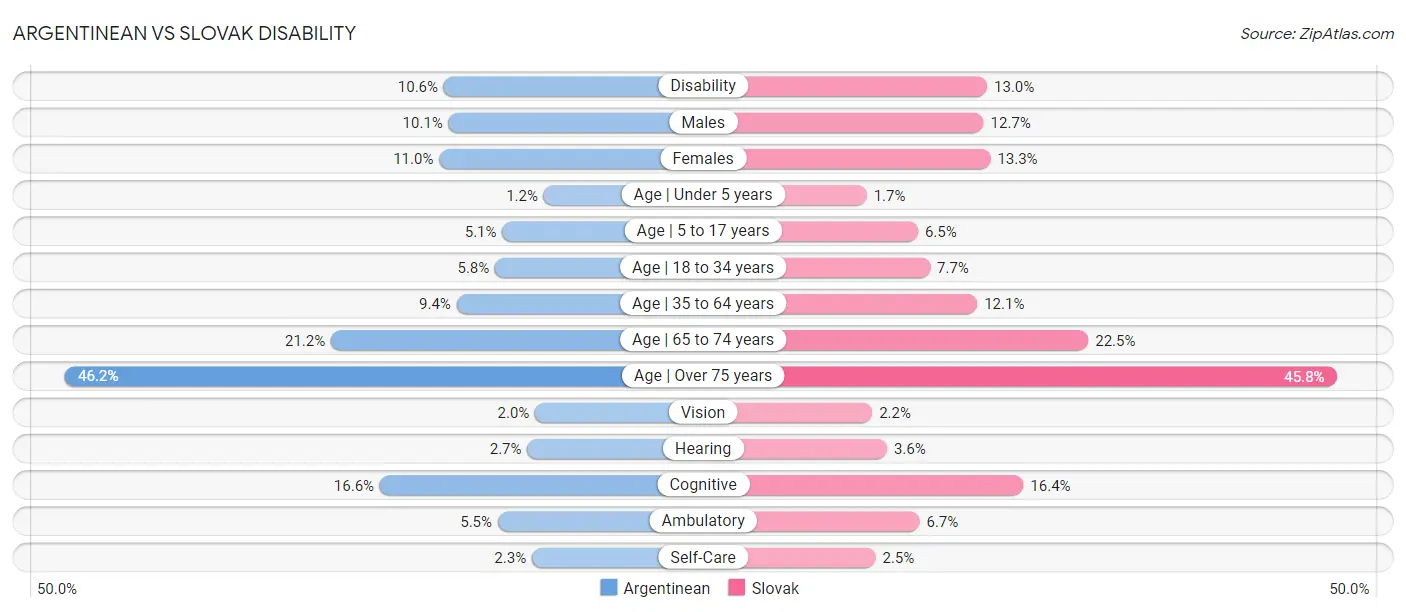This screenshot has width=1406, height=612.
Task: Click the blue Argentinean legend swatch
Action: (x=609, y=588)
